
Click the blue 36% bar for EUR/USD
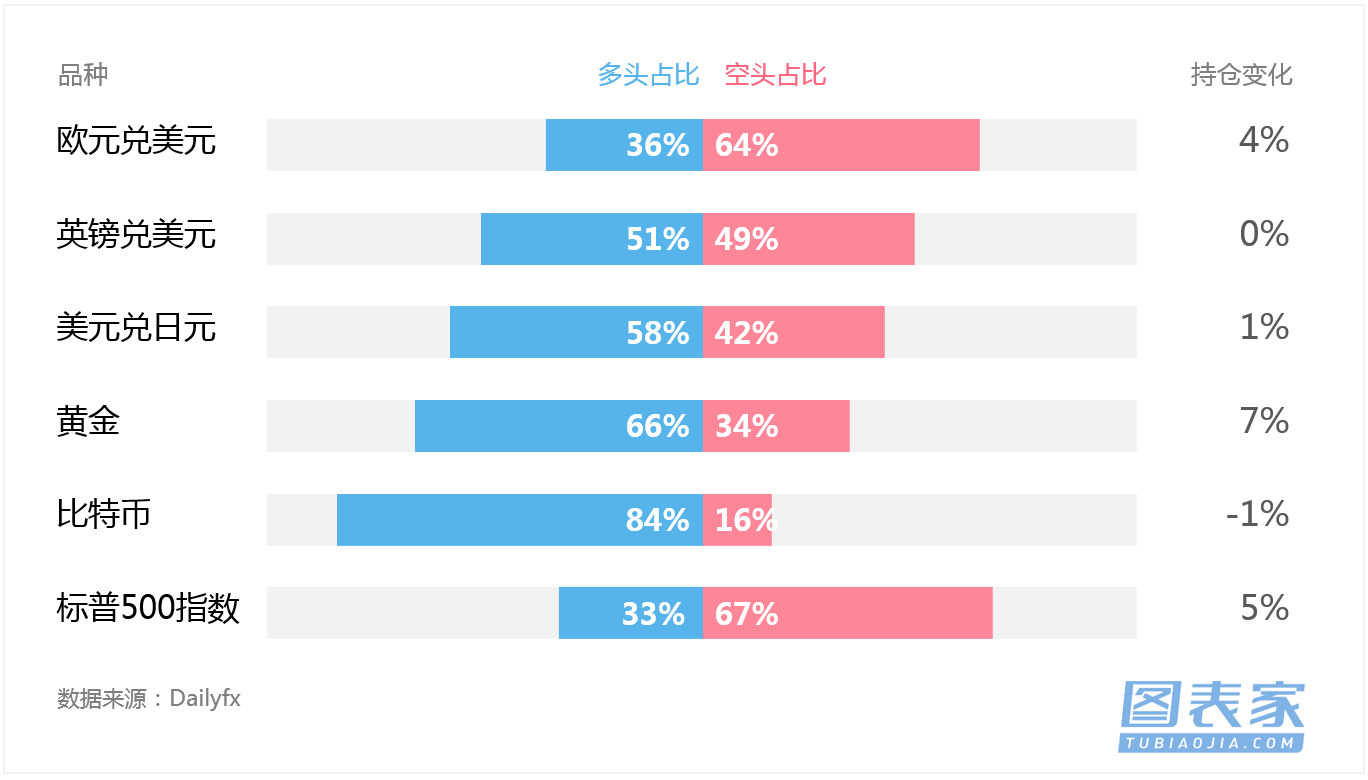pyautogui.click(x=624, y=145)
